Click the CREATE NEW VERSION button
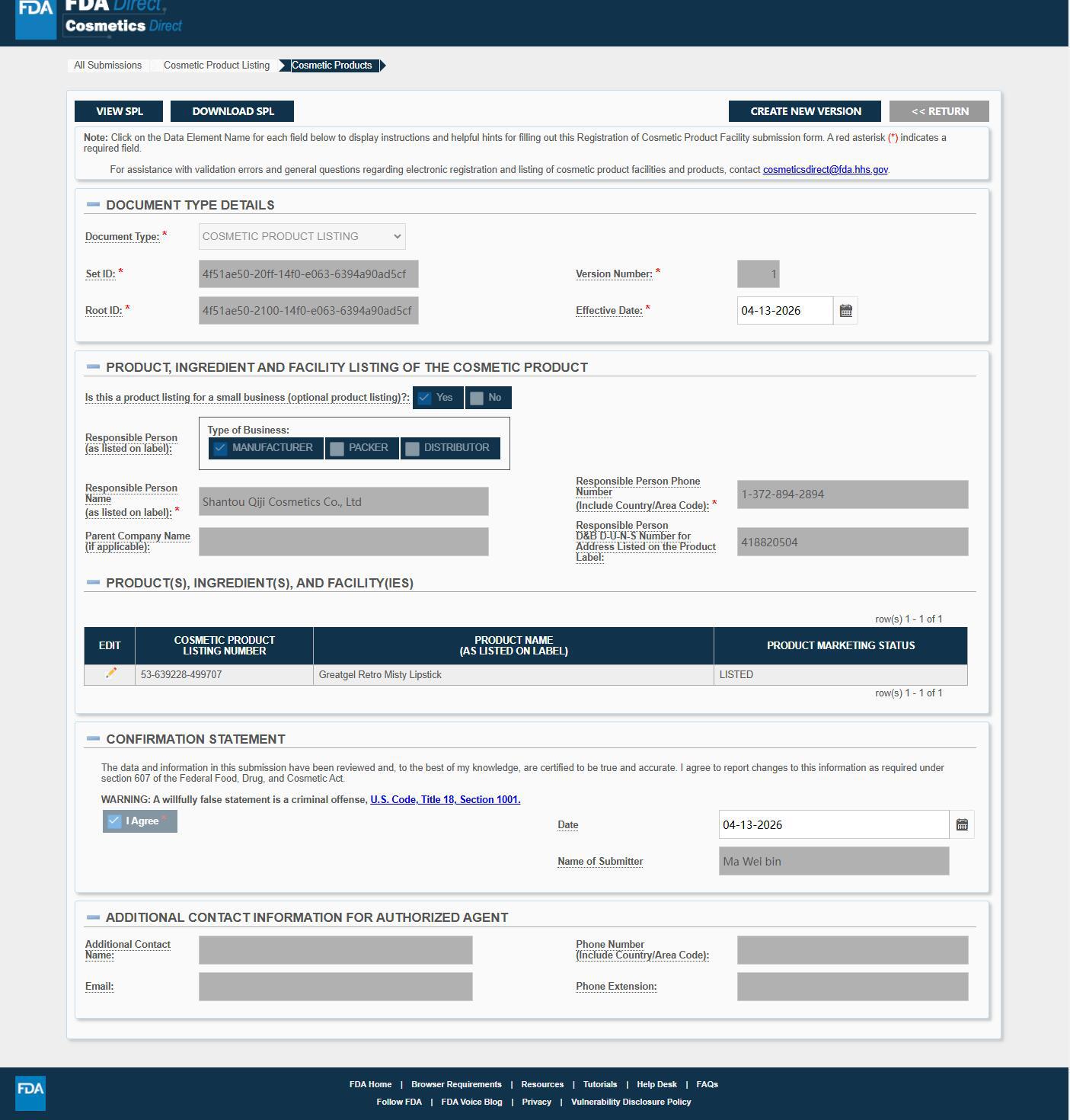Viewport: 1070px width, 1120px height. [x=805, y=111]
